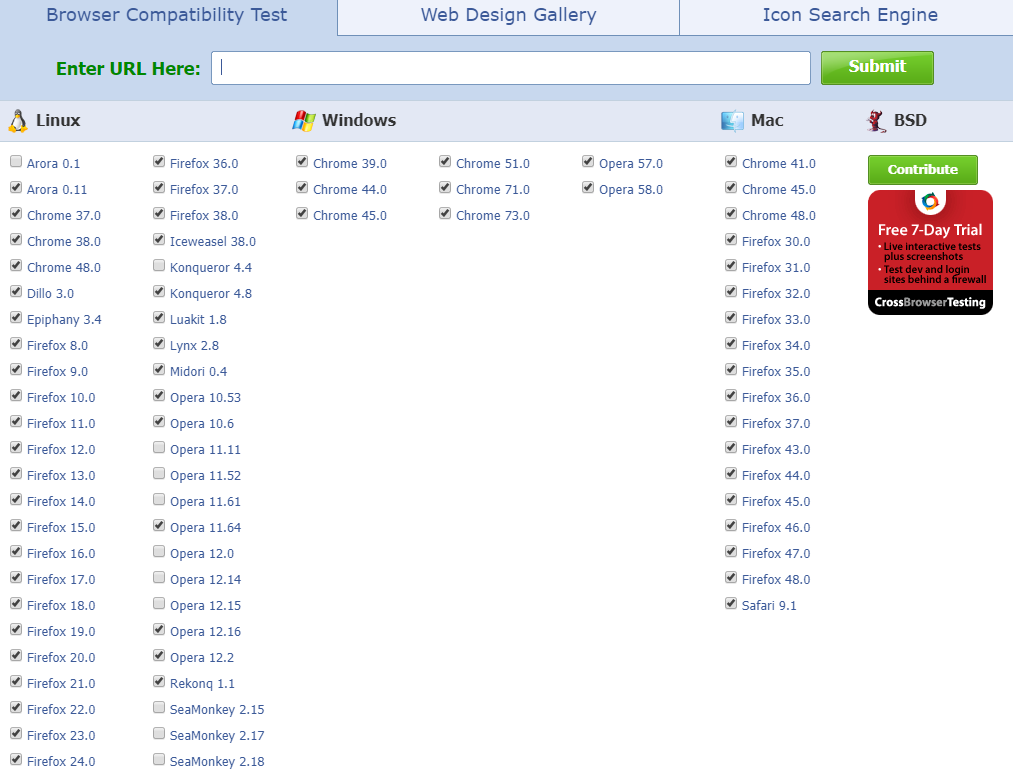
Task: Uncheck the Midori 0.4 checkbox
Action: point(159,370)
